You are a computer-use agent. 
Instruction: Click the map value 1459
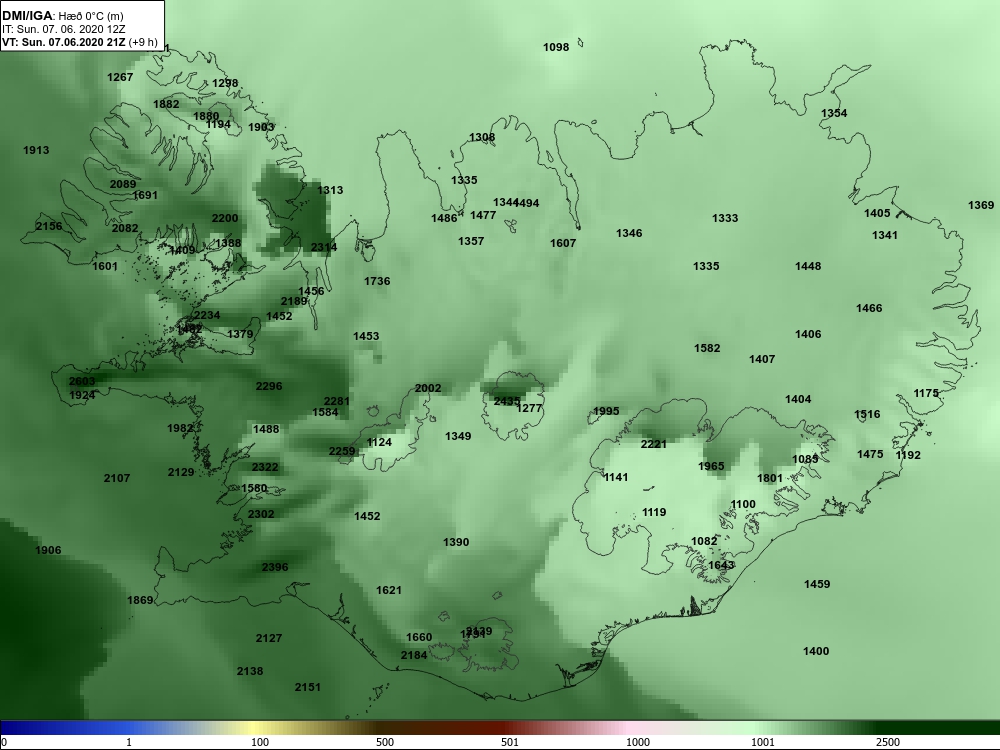pyautogui.click(x=817, y=584)
